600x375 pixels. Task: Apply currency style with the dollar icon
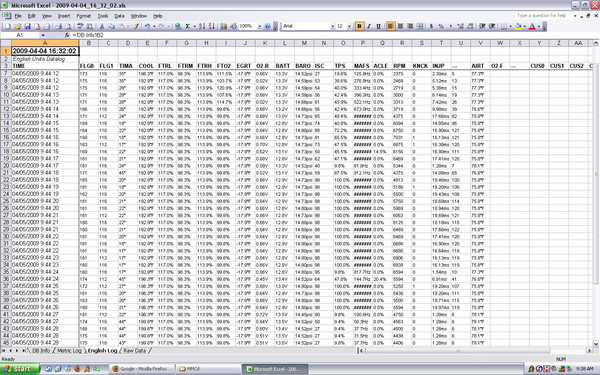coord(431,26)
